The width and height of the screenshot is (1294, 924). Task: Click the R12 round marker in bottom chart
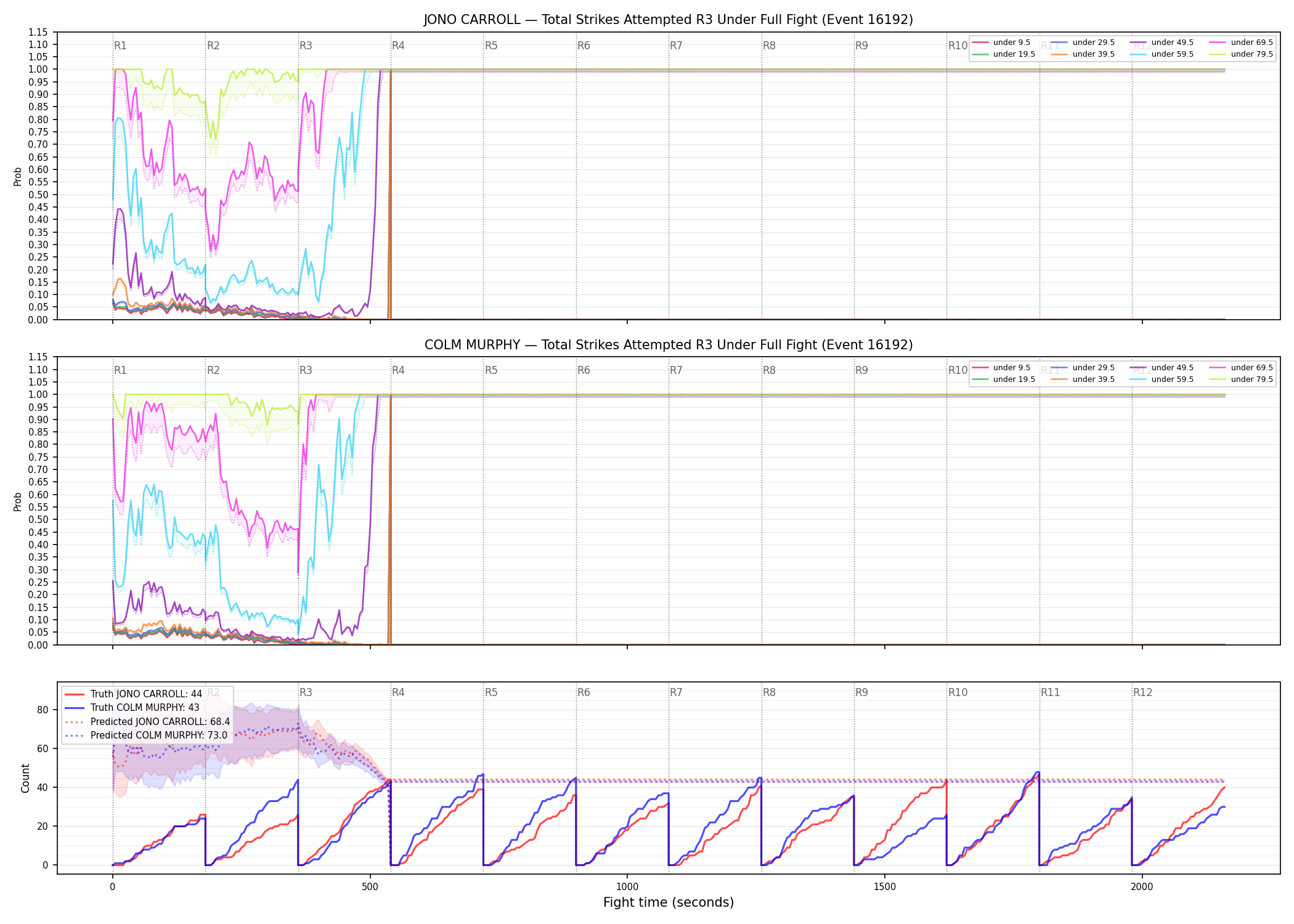(1142, 692)
